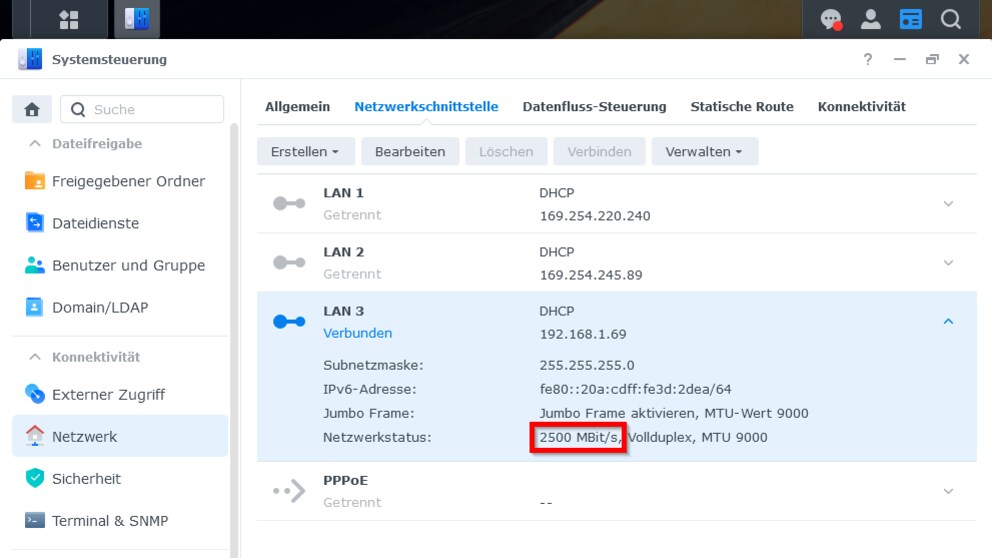Select the Systemsteuerung taskbar icon
Viewport: 992px width, 558px height.
(x=137, y=19)
